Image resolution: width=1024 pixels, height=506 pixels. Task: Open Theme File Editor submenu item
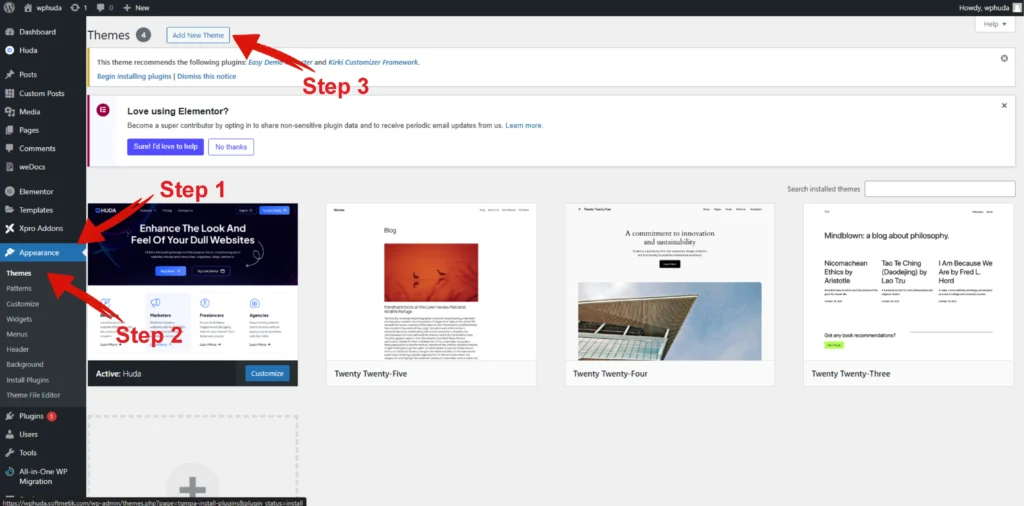pos(33,395)
